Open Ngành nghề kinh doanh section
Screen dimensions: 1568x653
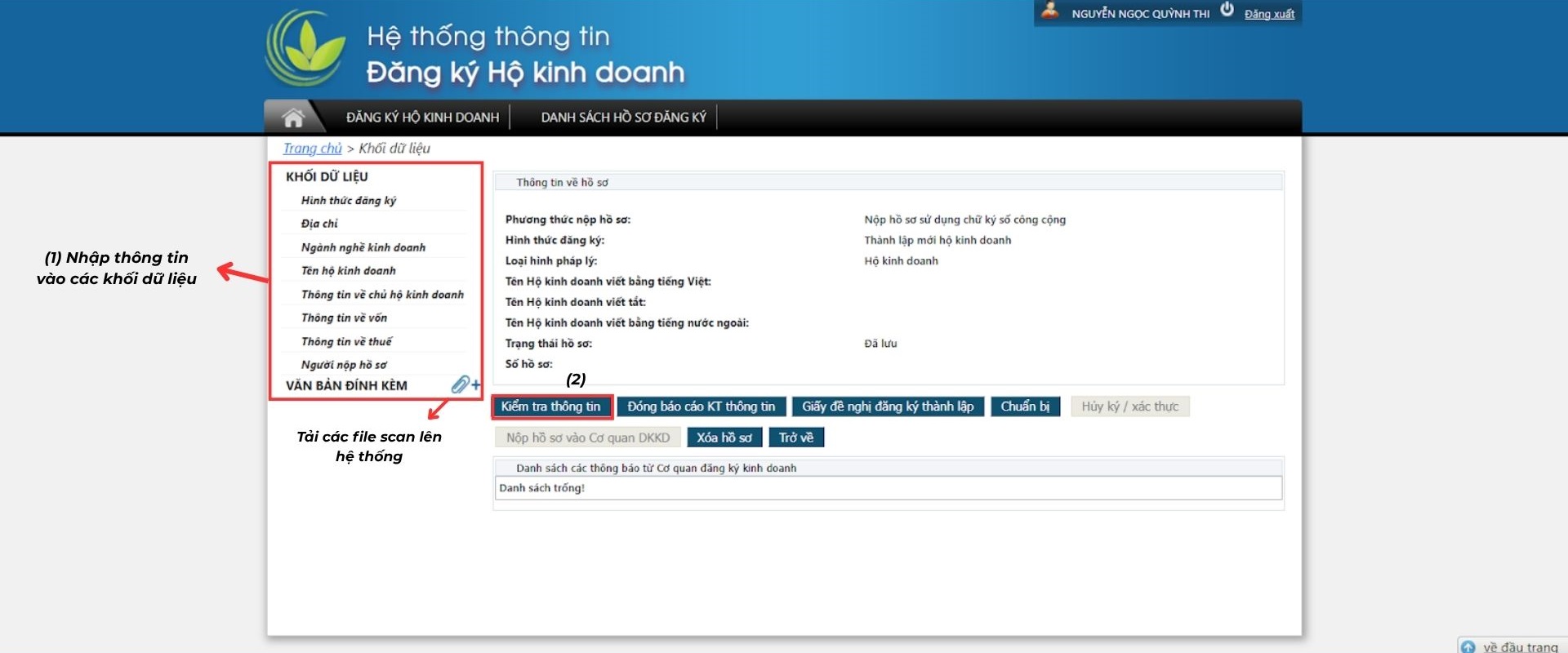click(x=363, y=247)
